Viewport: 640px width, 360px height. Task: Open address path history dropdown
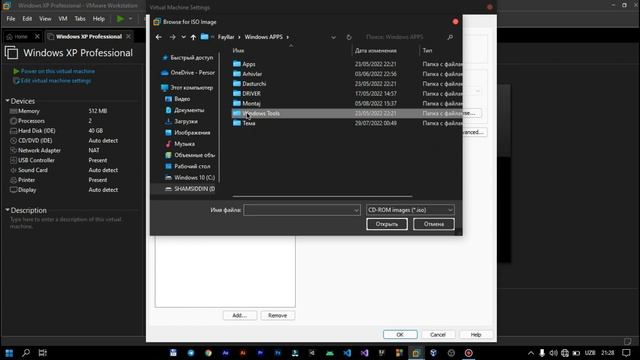coord(333,37)
